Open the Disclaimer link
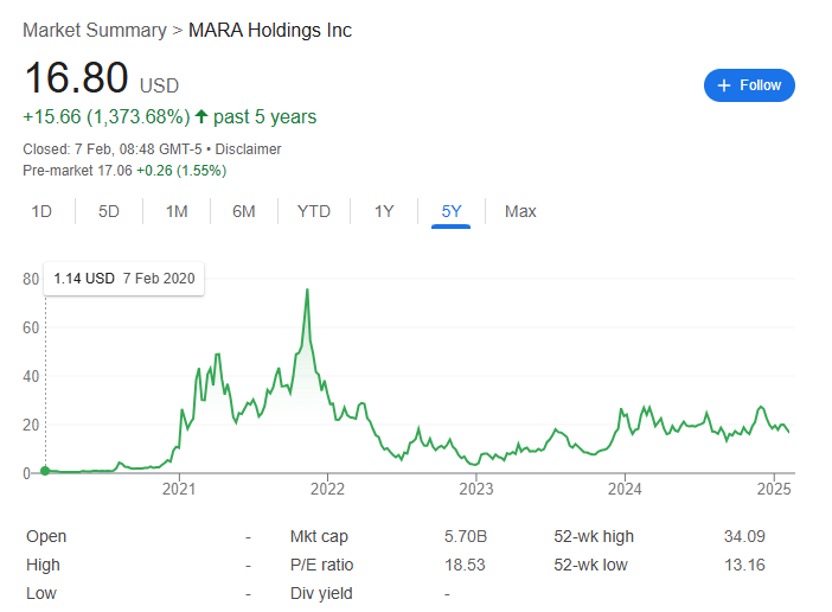The width and height of the screenshot is (832, 612). click(249, 149)
